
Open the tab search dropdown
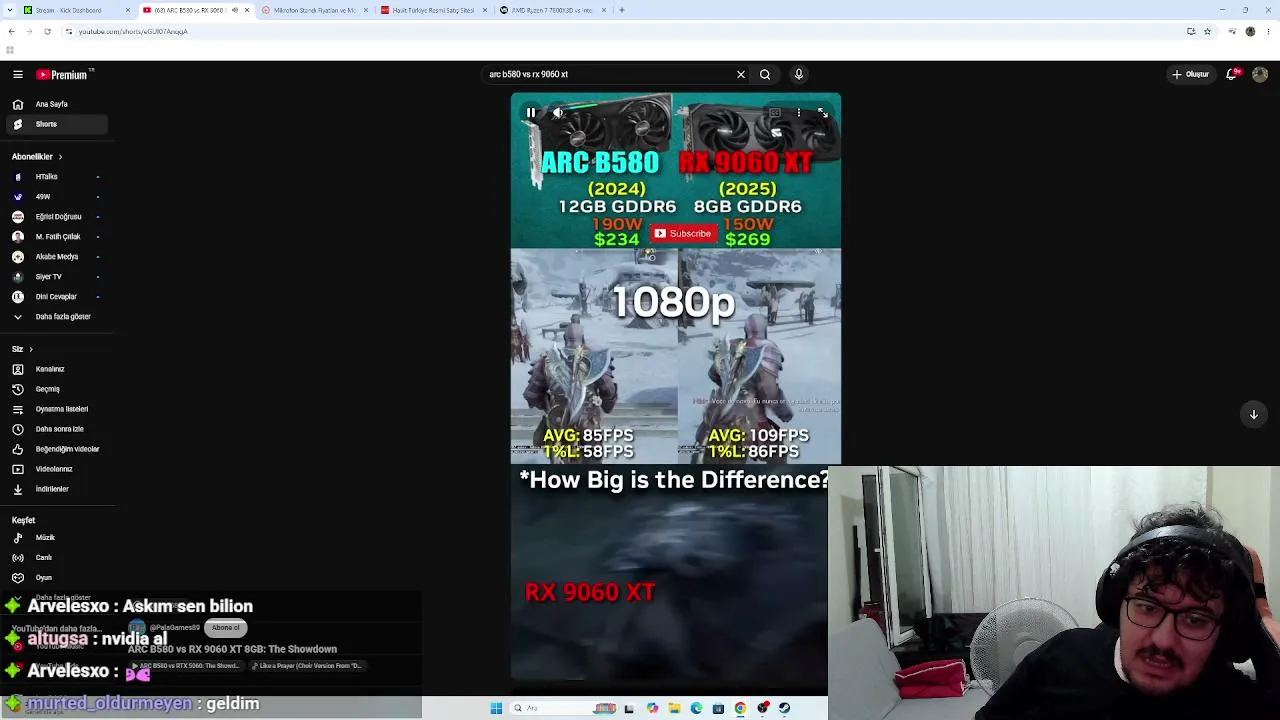[10, 10]
